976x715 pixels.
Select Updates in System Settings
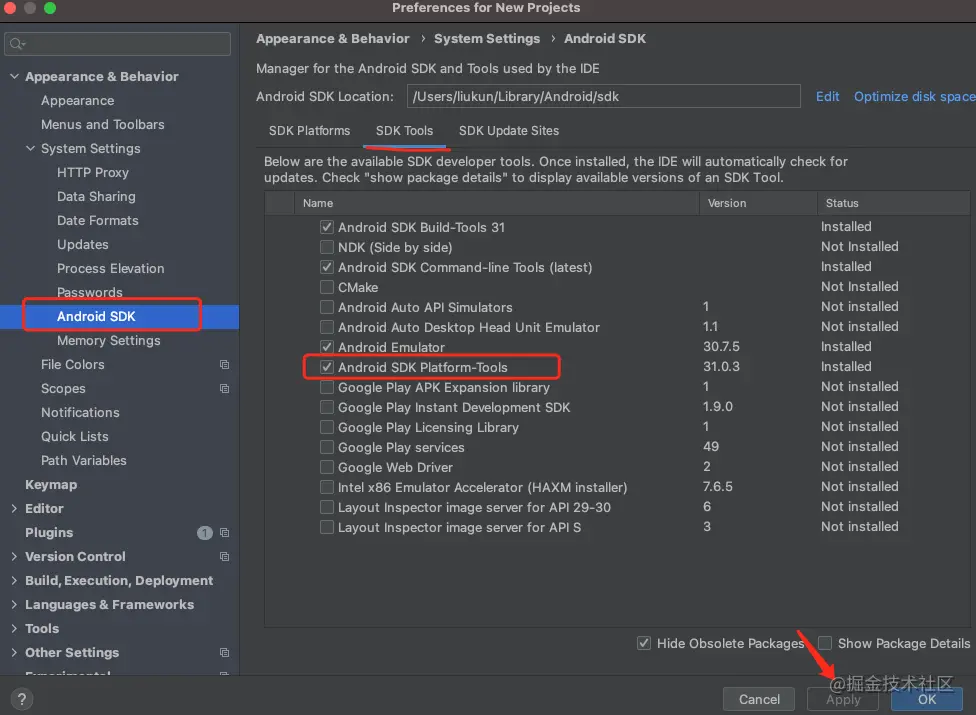tap(83, 245)
